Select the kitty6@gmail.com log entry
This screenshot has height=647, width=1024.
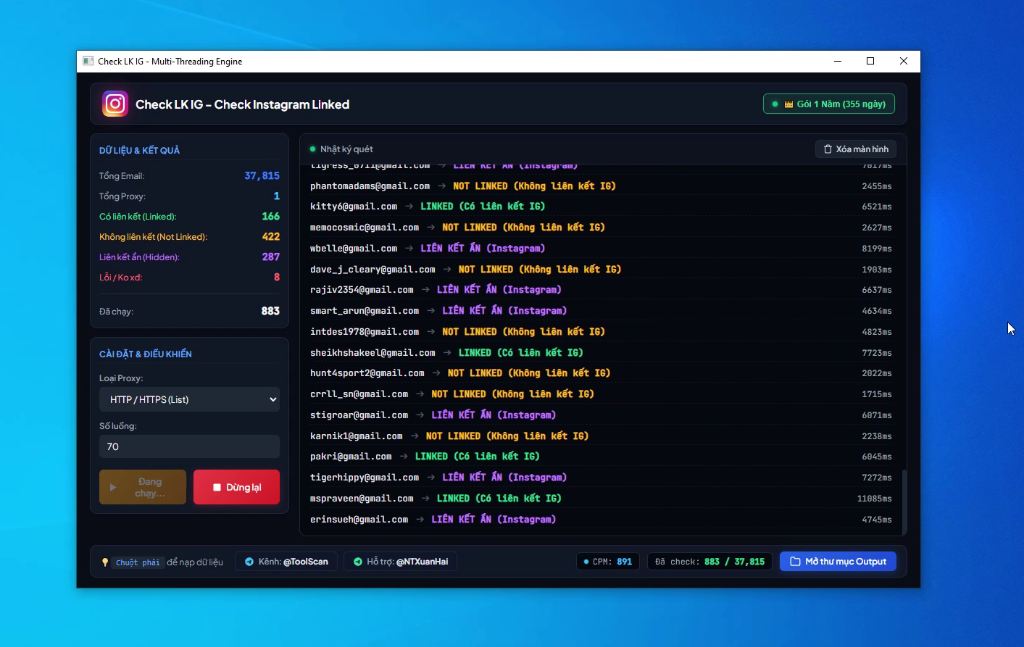click(601, 206)
